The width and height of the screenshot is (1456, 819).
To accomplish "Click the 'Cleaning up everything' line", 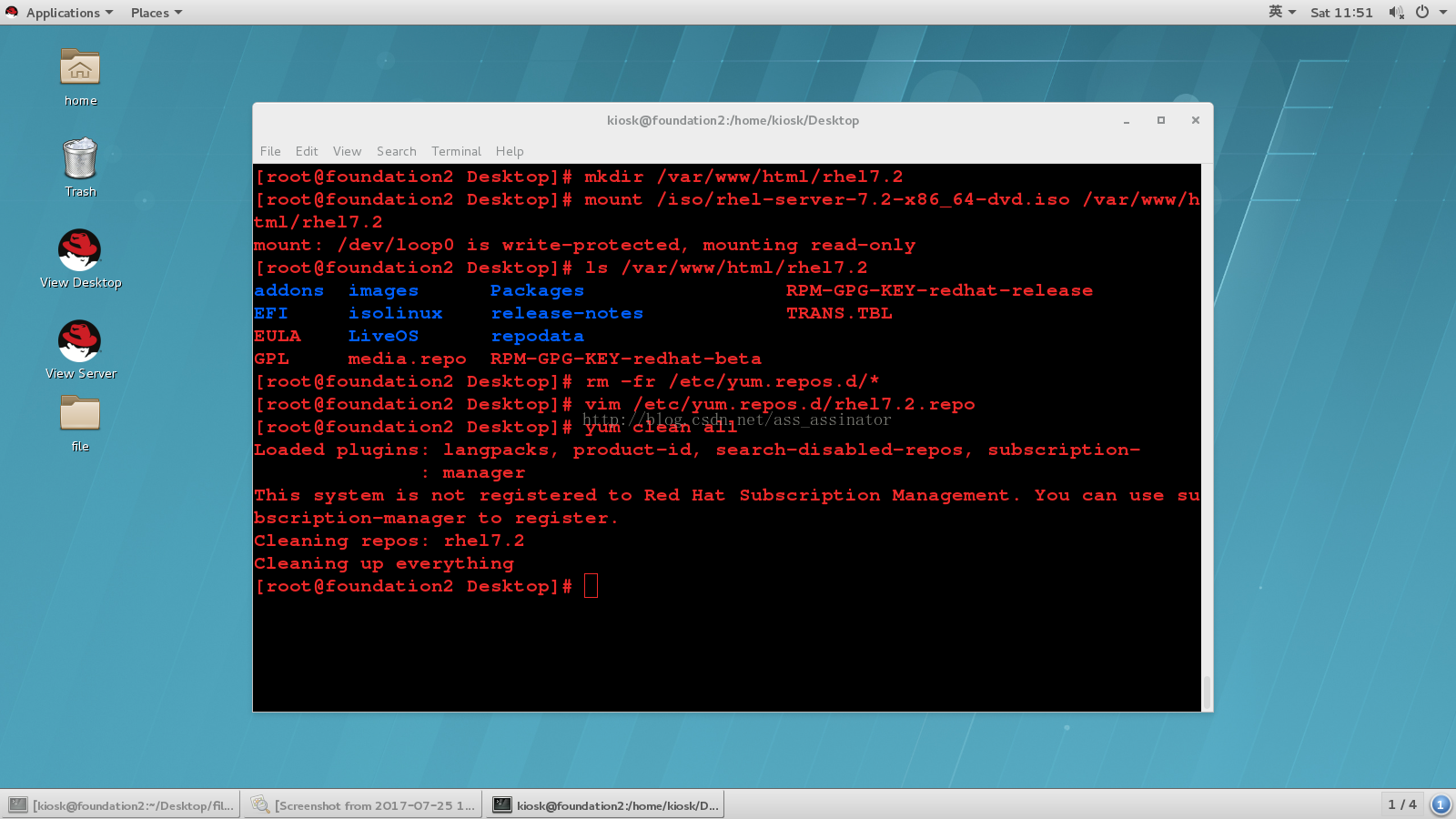I will pyautogui.click(x=383, y=563).
